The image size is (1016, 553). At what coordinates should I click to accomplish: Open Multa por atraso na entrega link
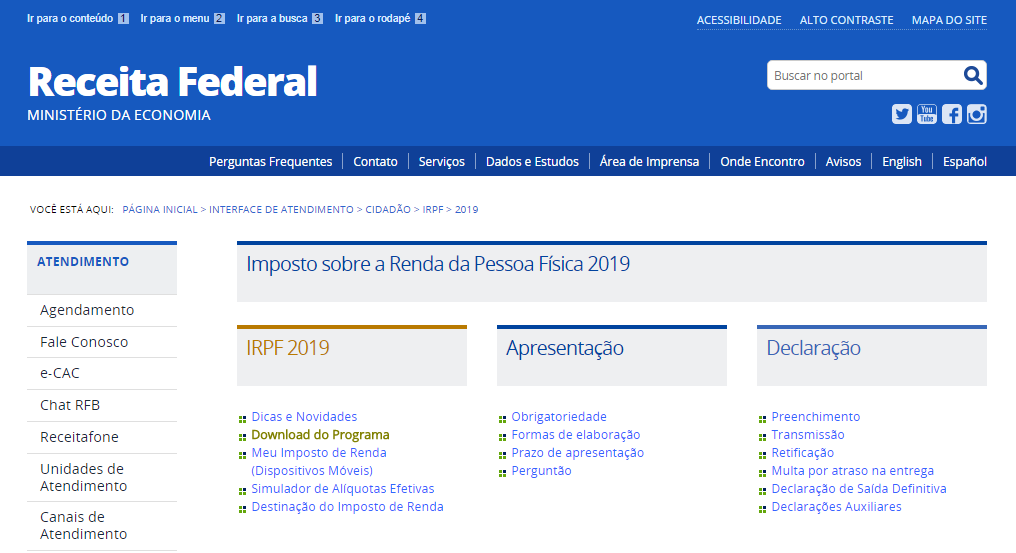pos(852,471)
